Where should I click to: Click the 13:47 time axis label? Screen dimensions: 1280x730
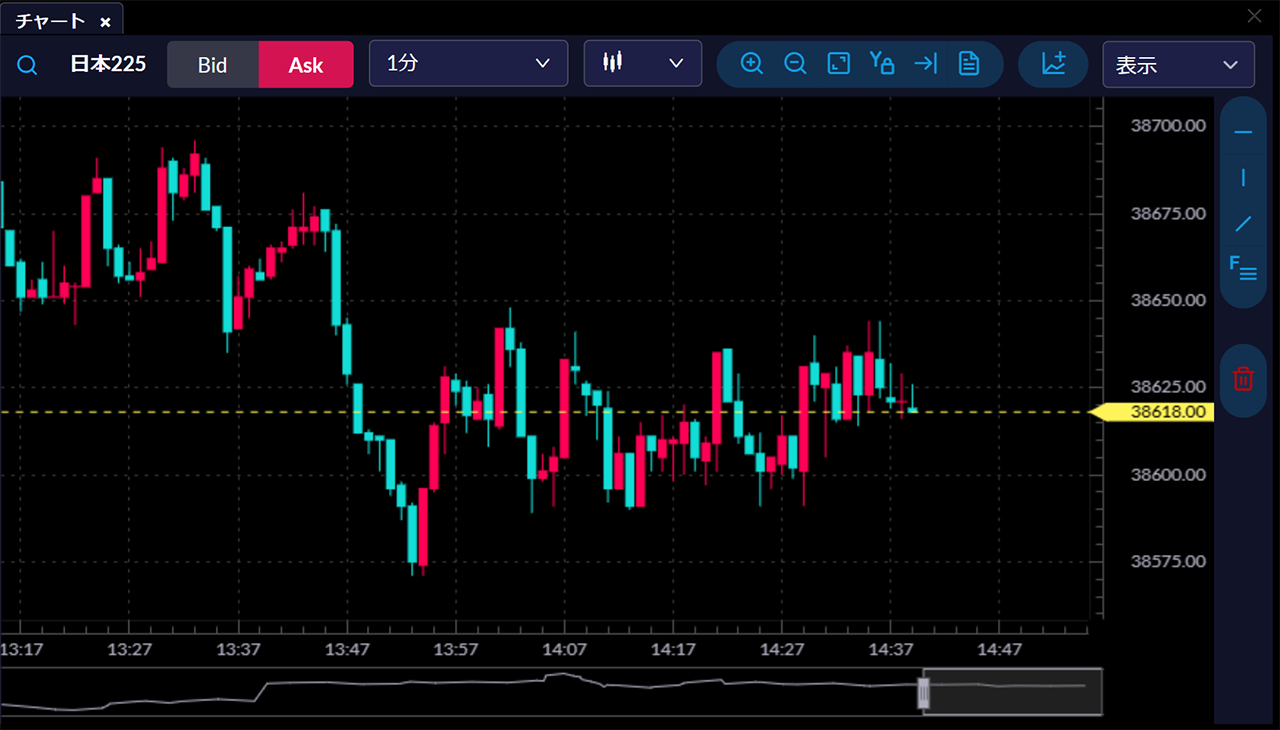[x=347, y=650]
